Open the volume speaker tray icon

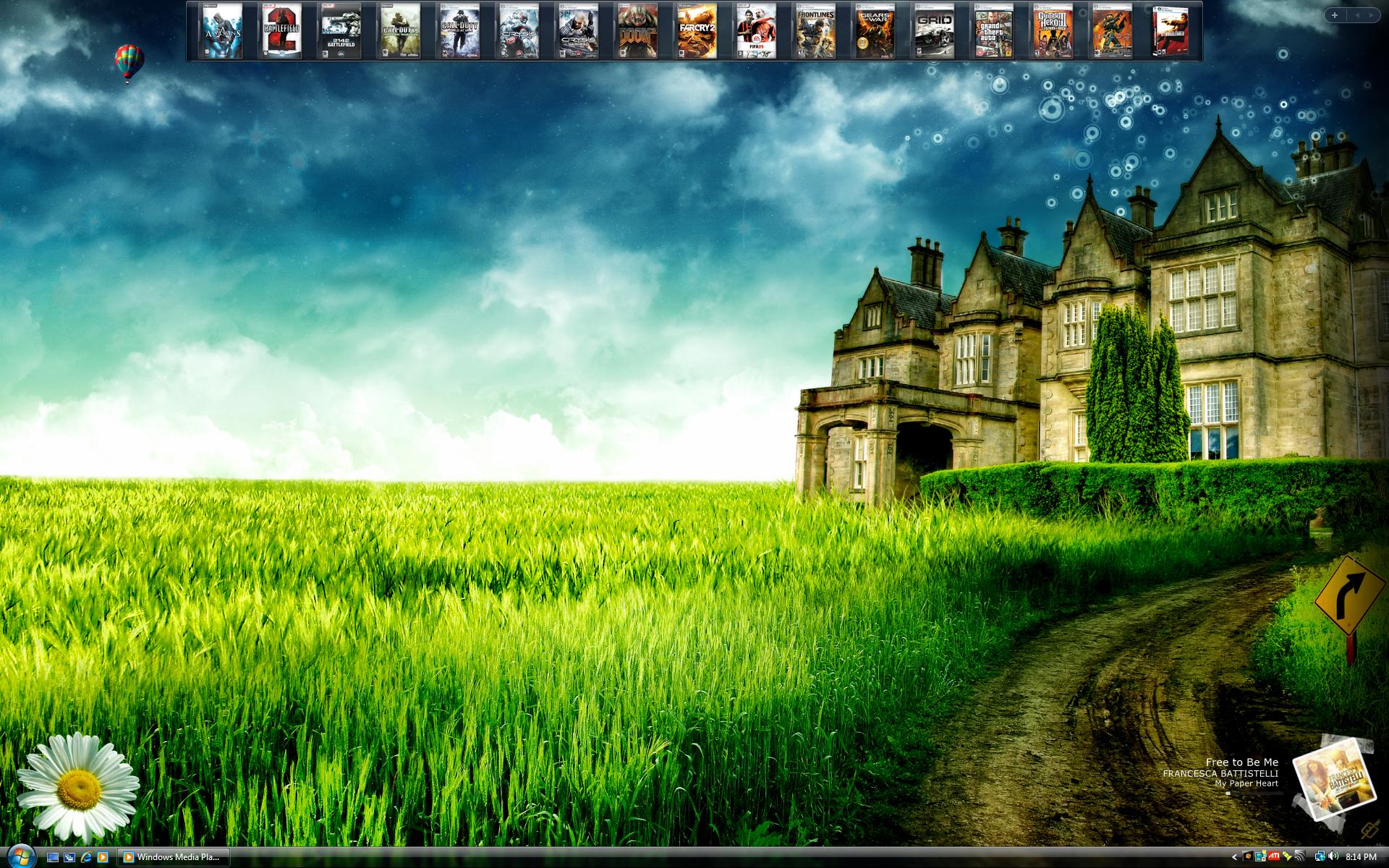point(1333,857)
